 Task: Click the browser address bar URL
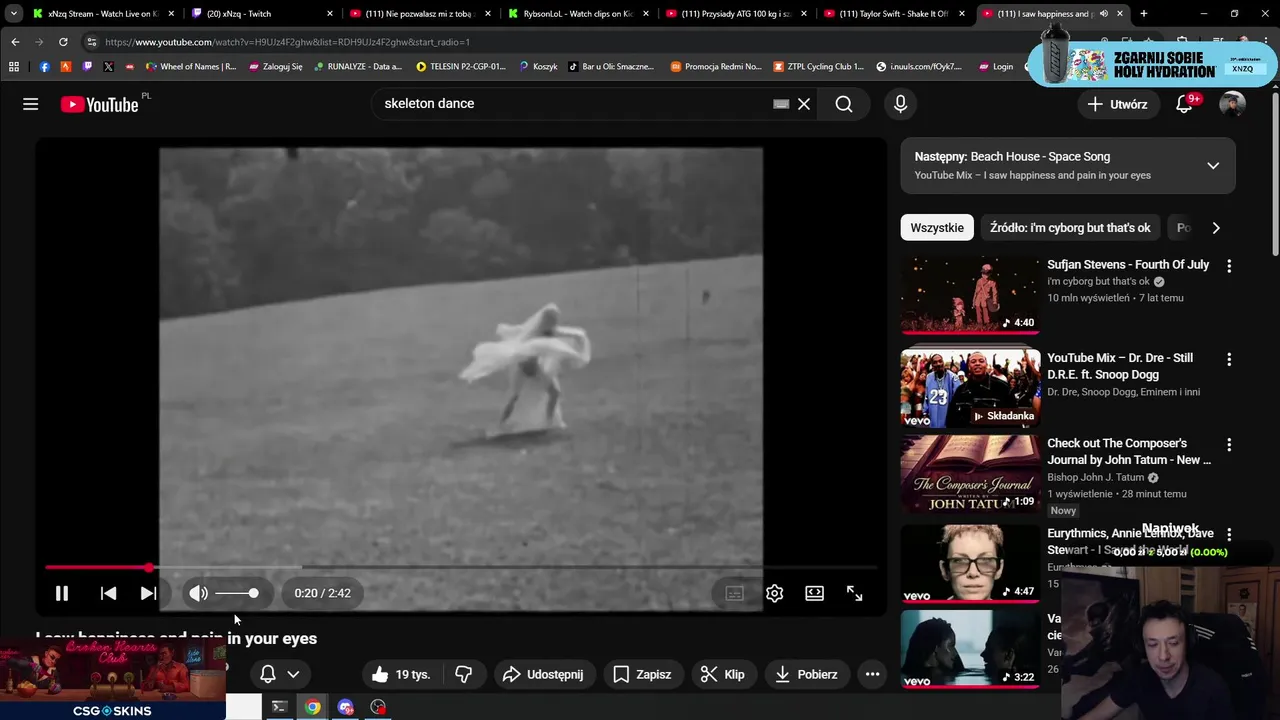(287, 42)
